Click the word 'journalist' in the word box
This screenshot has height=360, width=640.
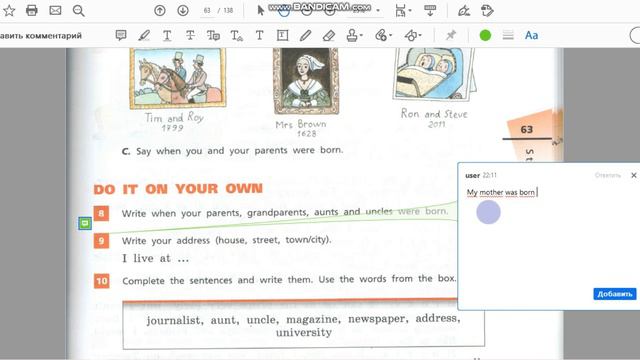pos(174,320)
